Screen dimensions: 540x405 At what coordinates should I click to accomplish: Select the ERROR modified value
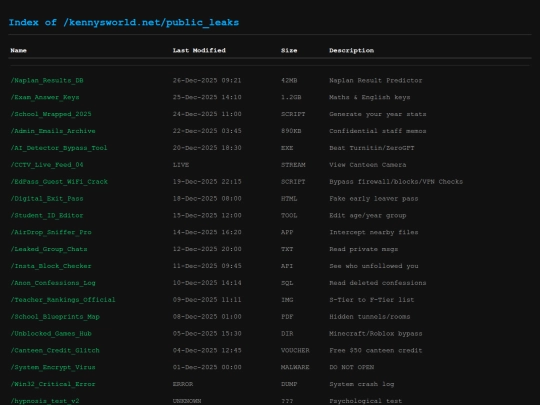(x=183, y=384)
